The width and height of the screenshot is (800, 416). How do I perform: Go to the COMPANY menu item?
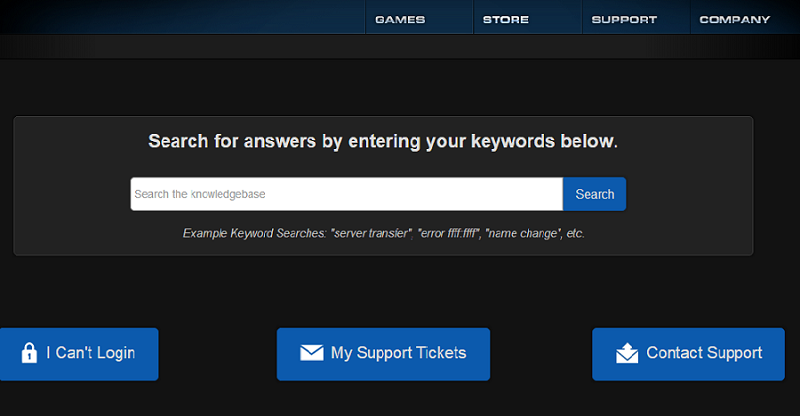(735, 19)
